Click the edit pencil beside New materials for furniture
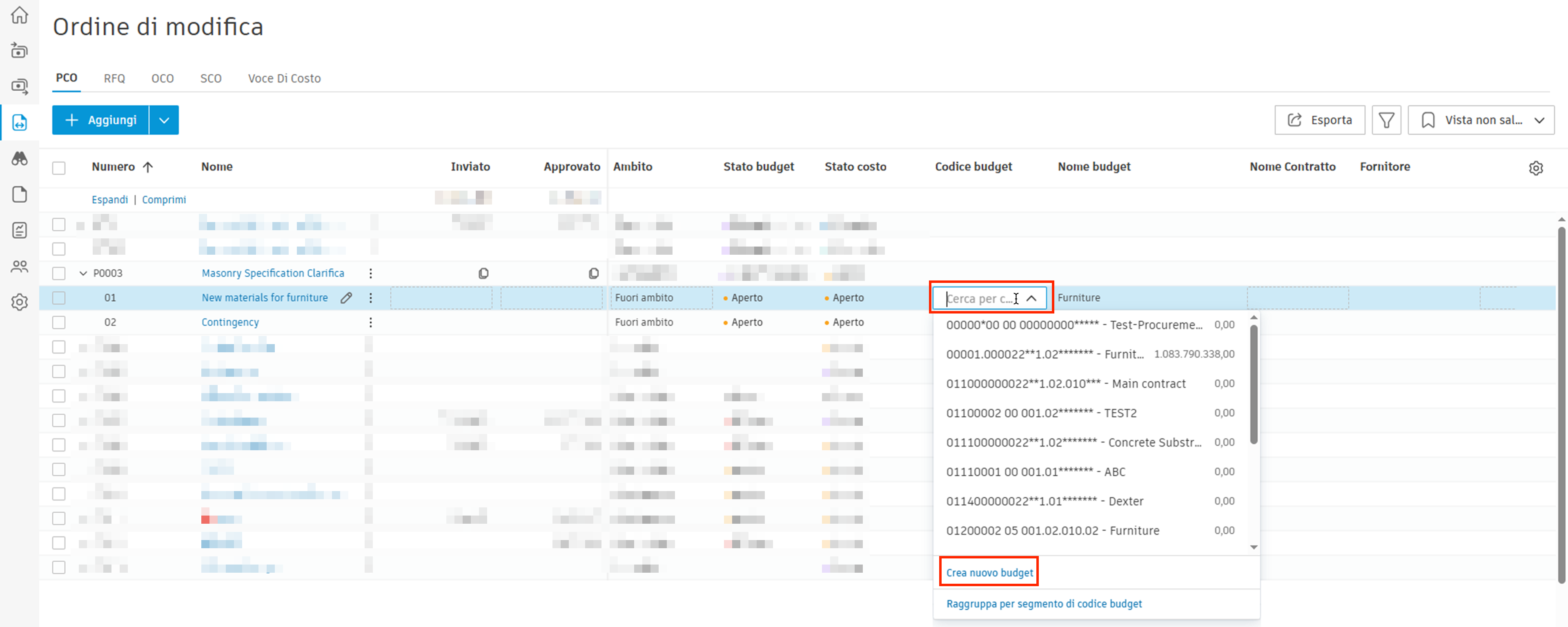1568x627 pixels. (x=346, y=298)
